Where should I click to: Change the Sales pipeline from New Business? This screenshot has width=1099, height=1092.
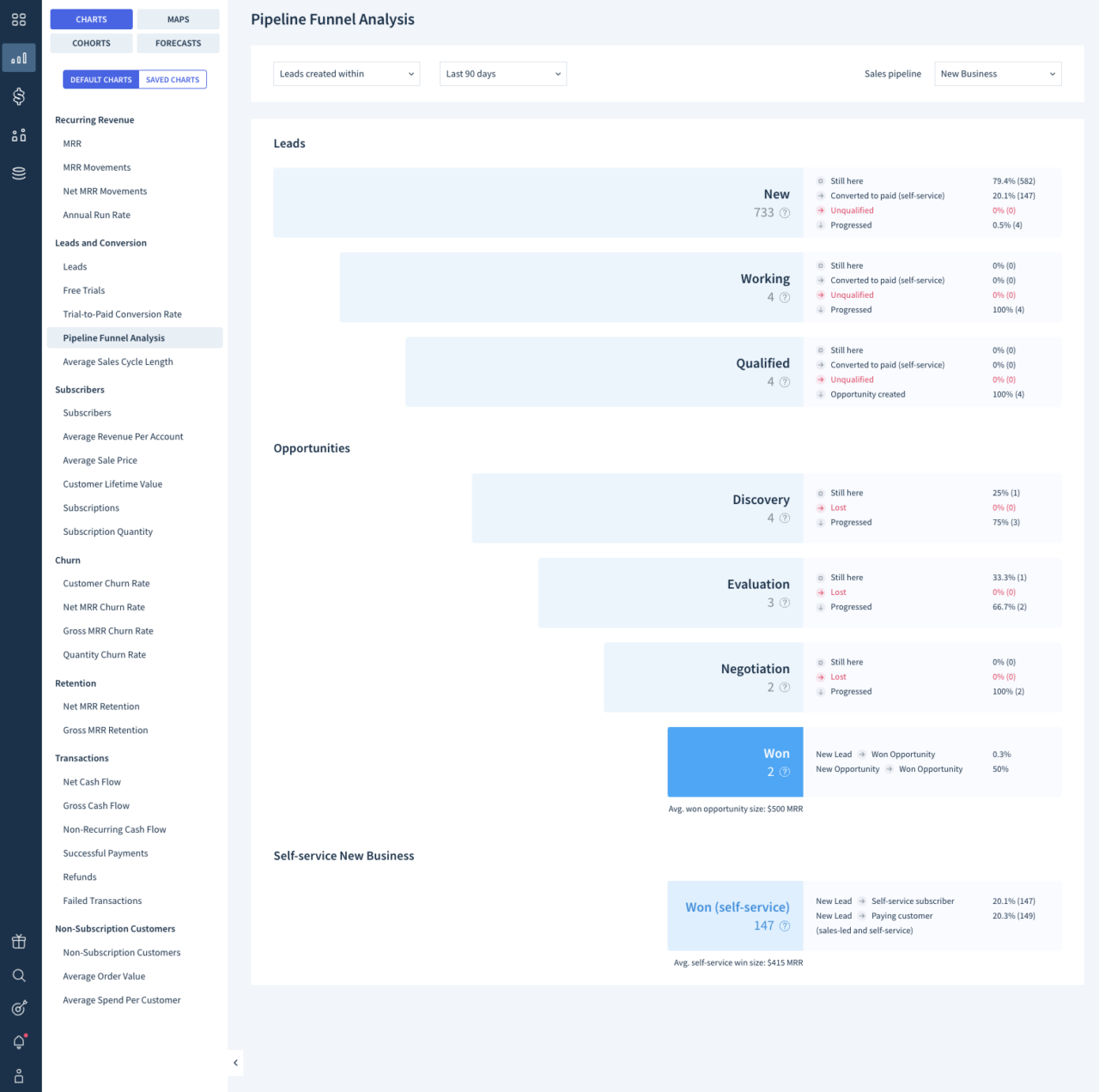coord(997,74)
